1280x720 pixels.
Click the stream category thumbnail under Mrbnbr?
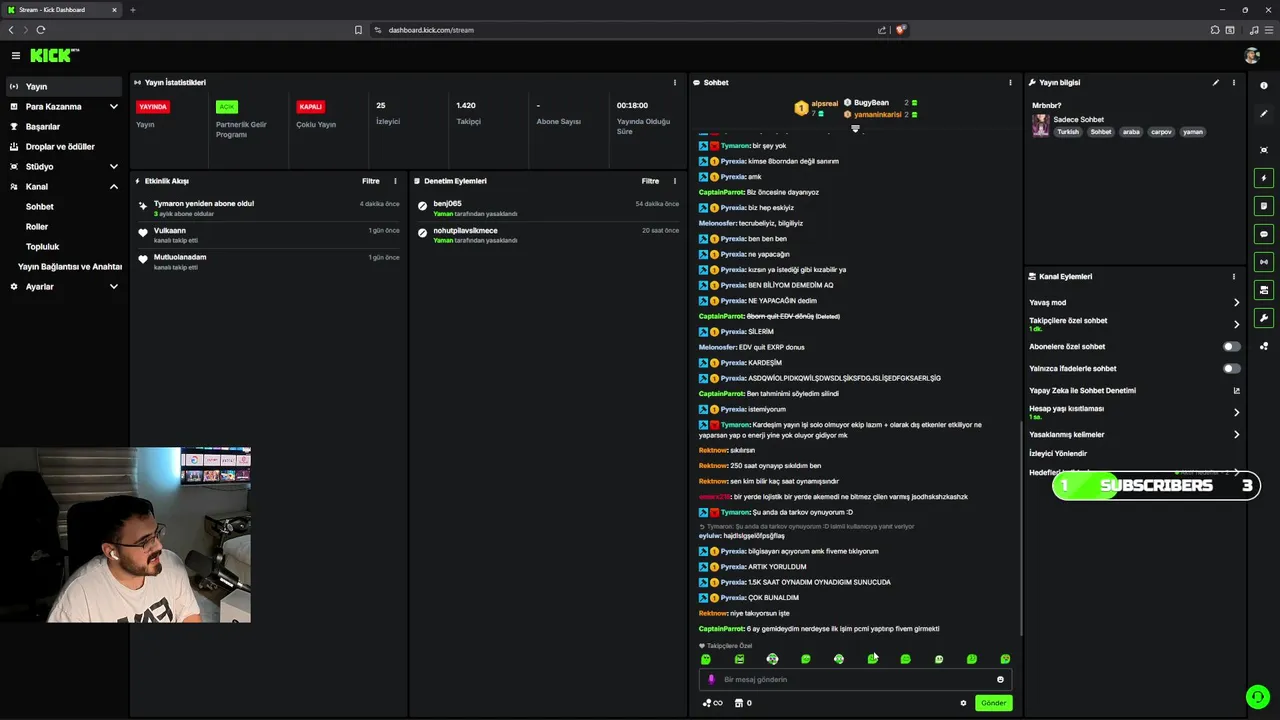point(1041,125)
